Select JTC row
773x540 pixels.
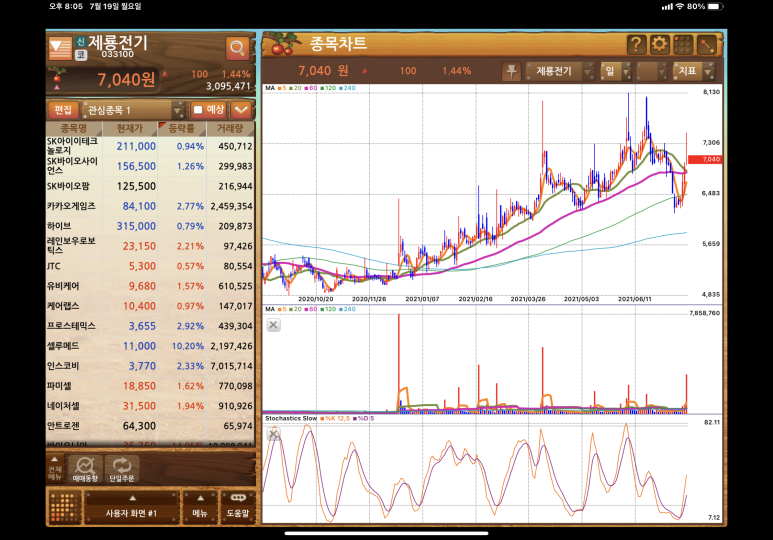tap(150, 266)
